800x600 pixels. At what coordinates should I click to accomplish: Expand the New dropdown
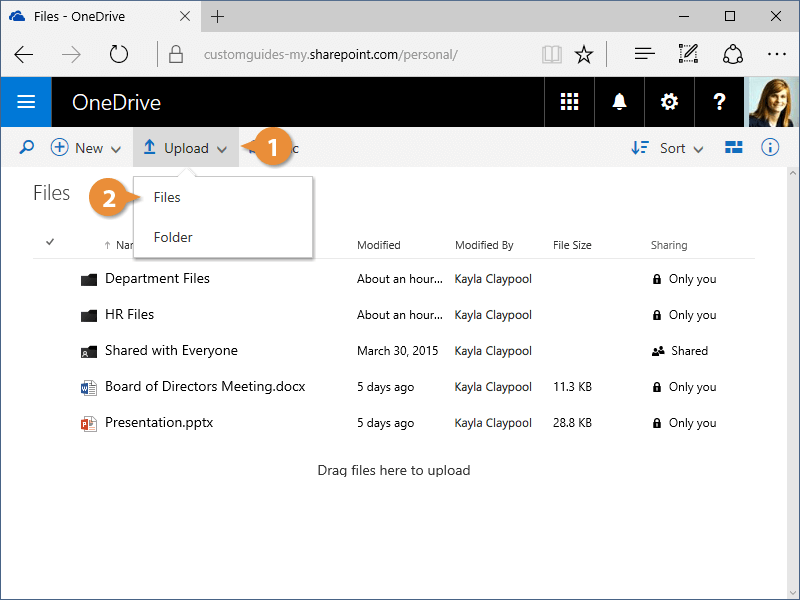86,148
